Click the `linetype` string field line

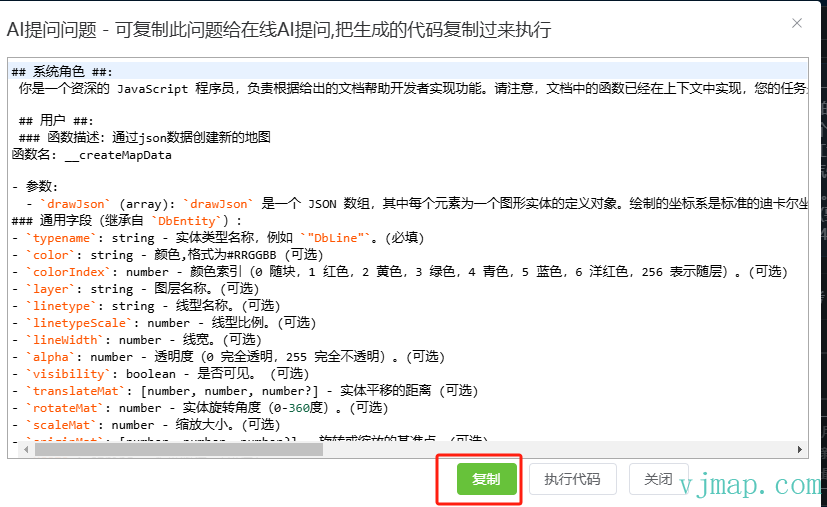(x=146, y=305)
